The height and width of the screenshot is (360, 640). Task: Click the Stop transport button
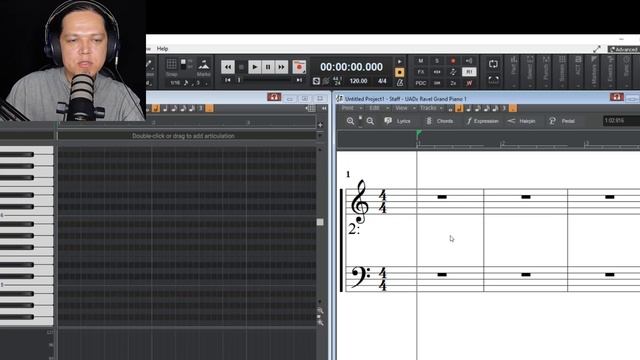[x=241, y=67]
